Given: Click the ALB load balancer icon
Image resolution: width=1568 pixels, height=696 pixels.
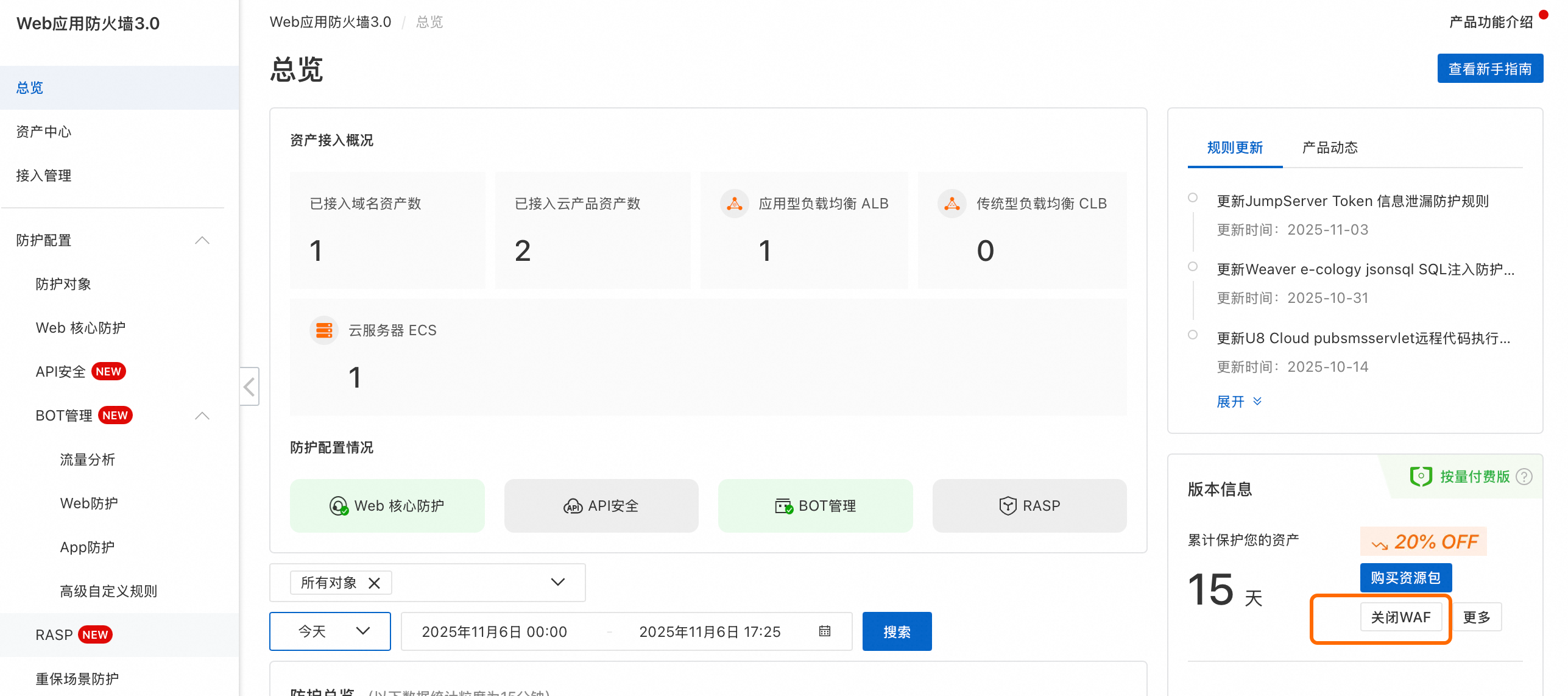Looking at the screenshot, I should [734, 204].
